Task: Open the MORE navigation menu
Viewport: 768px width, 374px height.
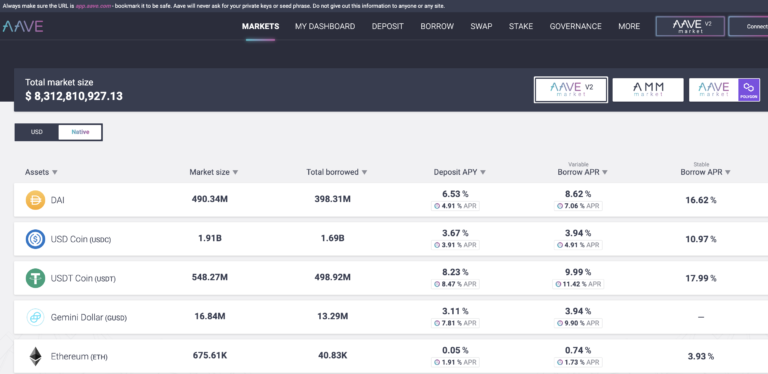Action: pos(629,26)
